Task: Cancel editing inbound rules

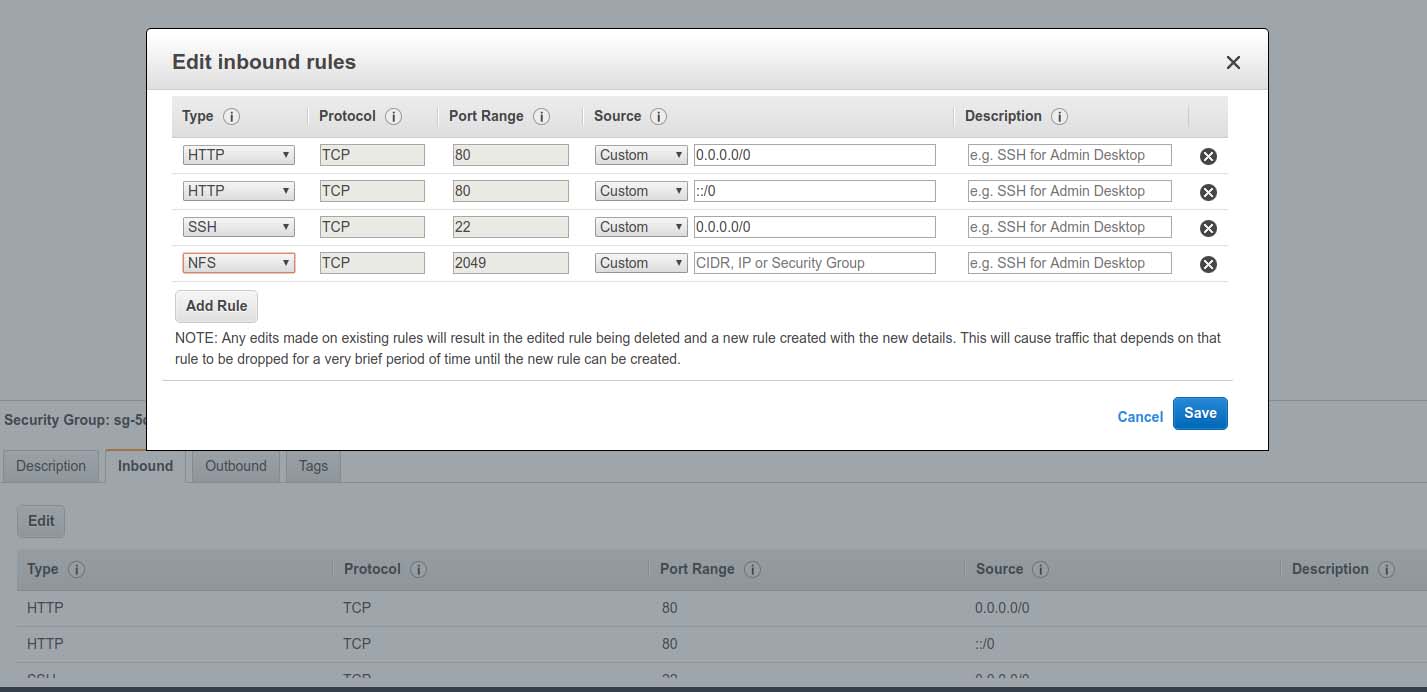Action: pos(1139,417)
